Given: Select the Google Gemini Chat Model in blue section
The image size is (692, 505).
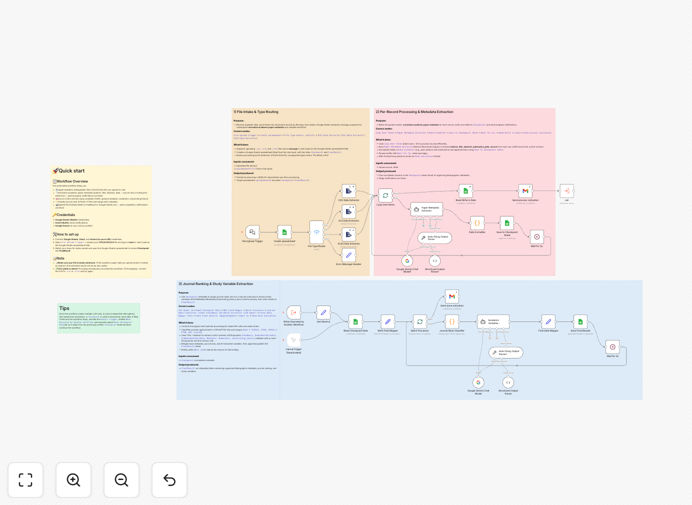Looking at the screenshot, I should tap(478, 382).
